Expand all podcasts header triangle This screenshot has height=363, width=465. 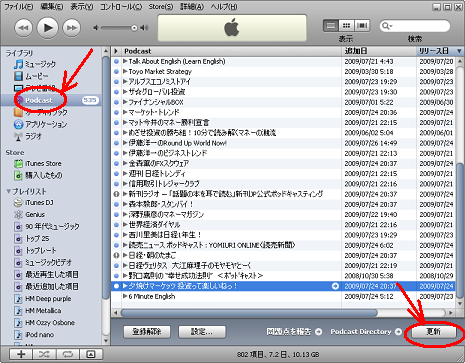pyautogui.click(x=116, y=51)
